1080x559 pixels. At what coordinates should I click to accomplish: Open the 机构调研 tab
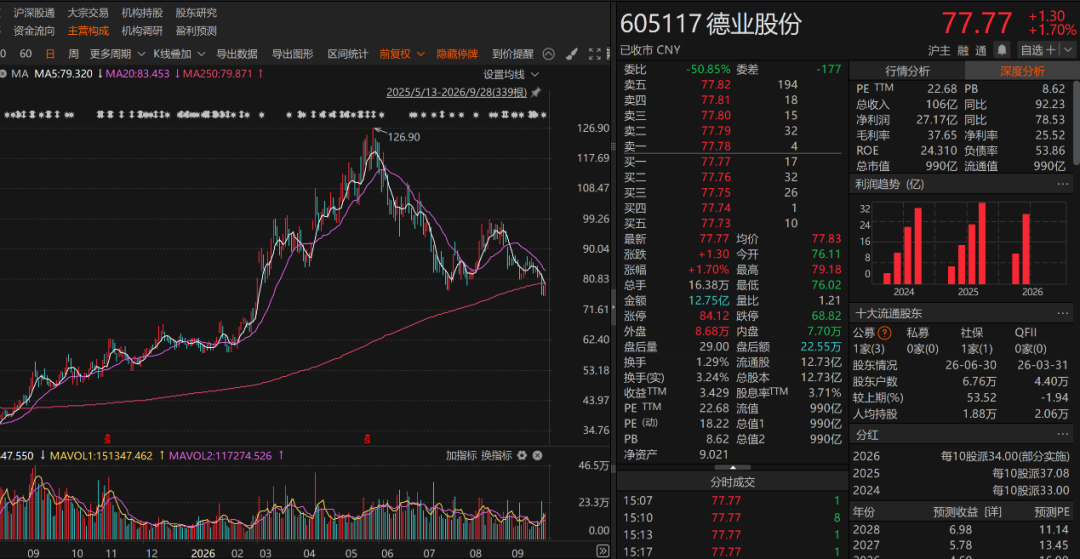[142, 30]
